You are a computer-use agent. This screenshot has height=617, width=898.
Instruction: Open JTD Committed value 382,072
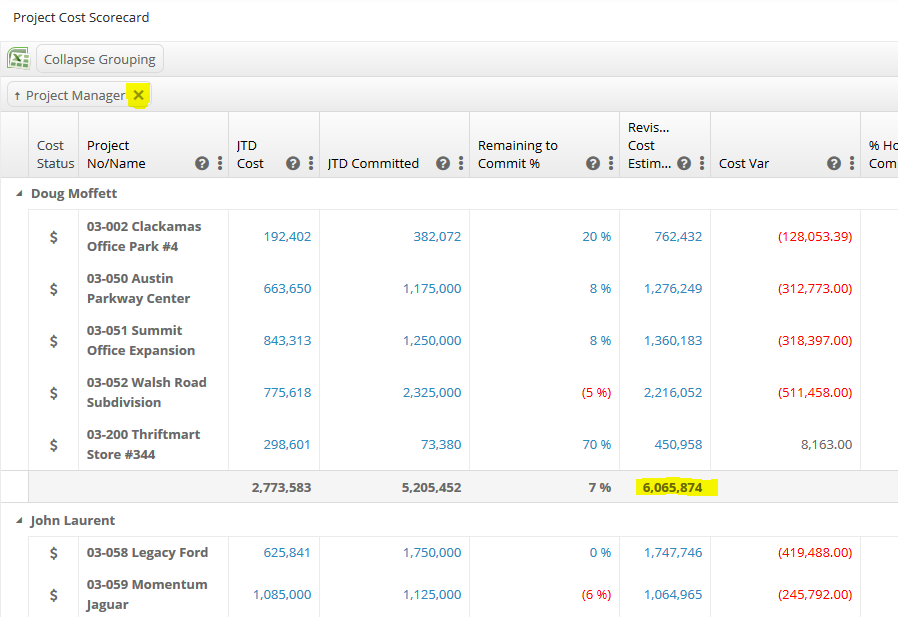pyautogui.click(x=437, y=237)
